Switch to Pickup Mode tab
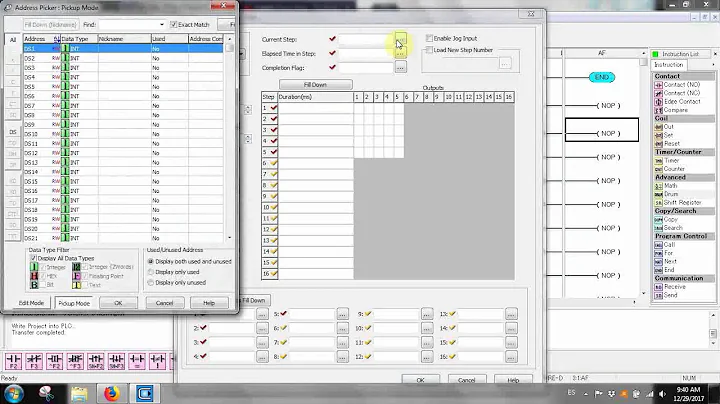 pos(74,303)
